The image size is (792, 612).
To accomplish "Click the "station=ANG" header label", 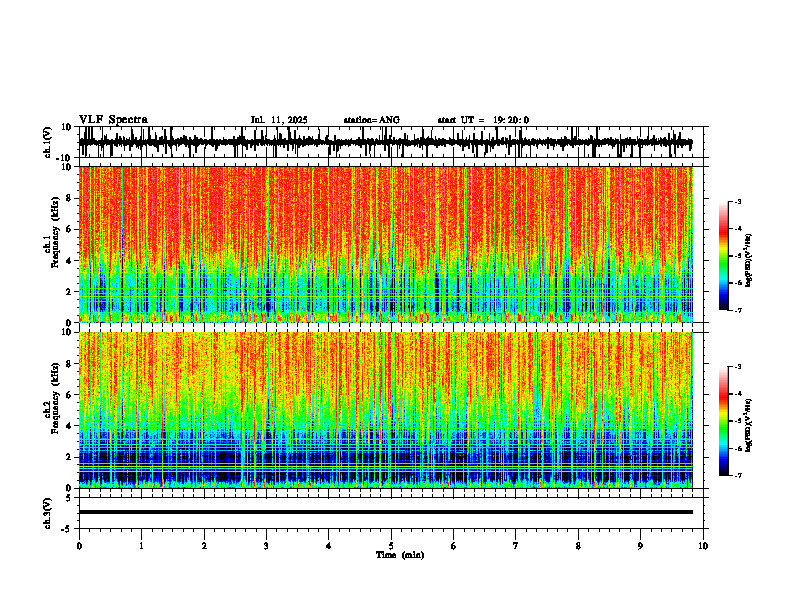I will (372, 120).
